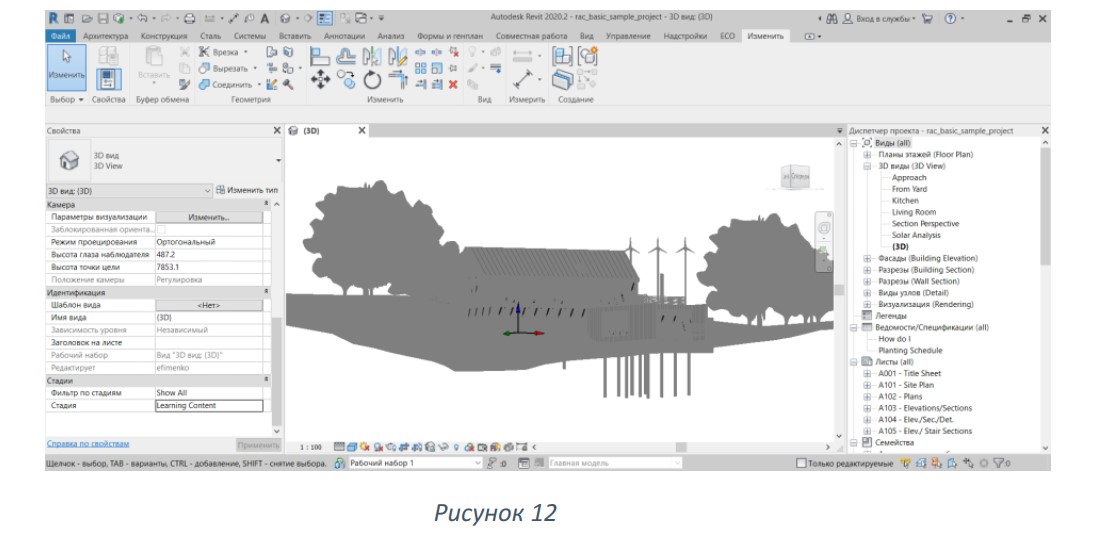This screenshot has width=1100, height=543.
Task: Select the Move tool in Изменить panel
Action: [320, 81]
